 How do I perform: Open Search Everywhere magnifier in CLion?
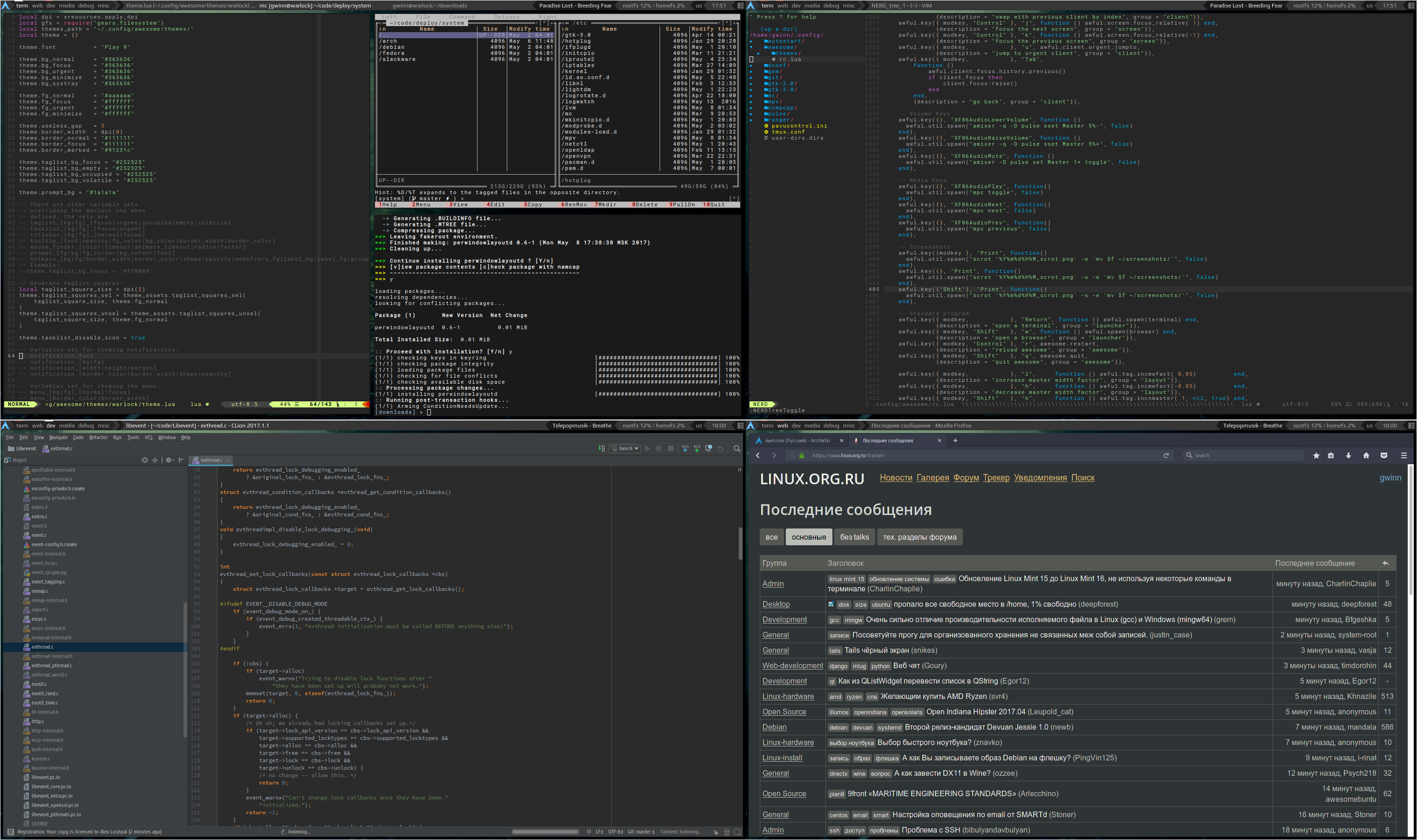[737, 448]
